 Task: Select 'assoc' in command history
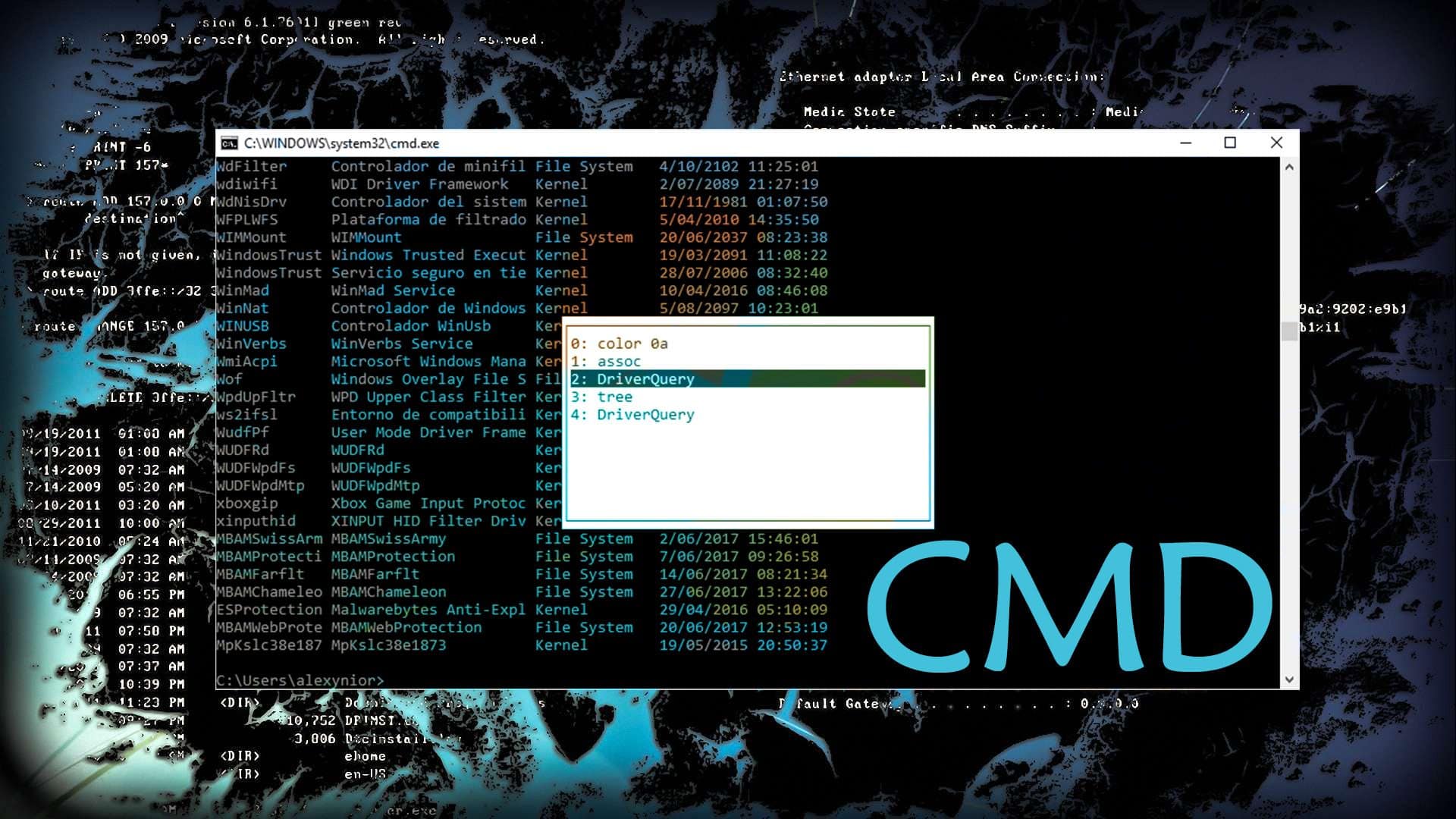(x=607, y=362)
